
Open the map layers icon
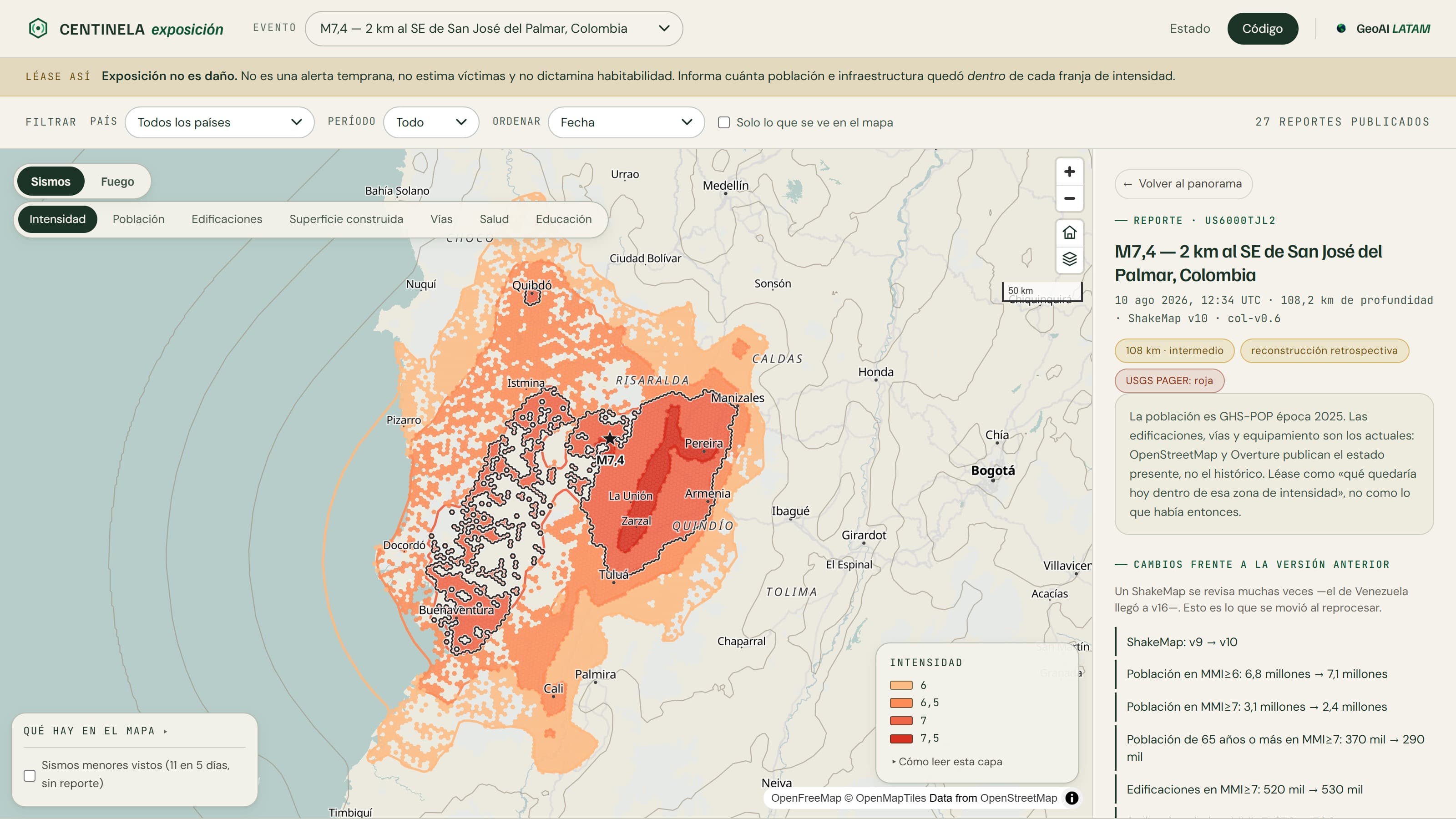pos(1069,259)
